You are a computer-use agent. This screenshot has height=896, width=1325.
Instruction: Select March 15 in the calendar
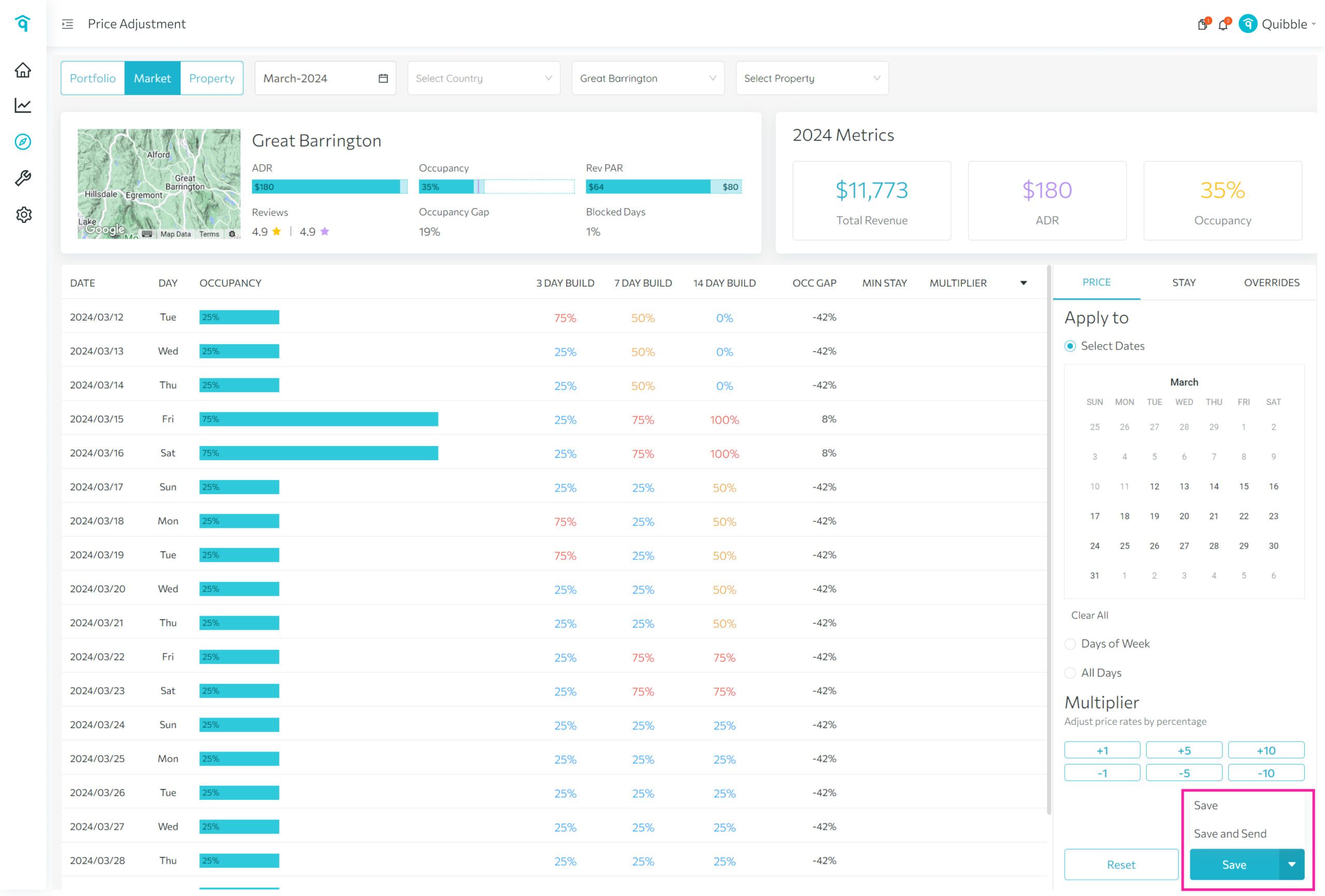click(1243, 486)
